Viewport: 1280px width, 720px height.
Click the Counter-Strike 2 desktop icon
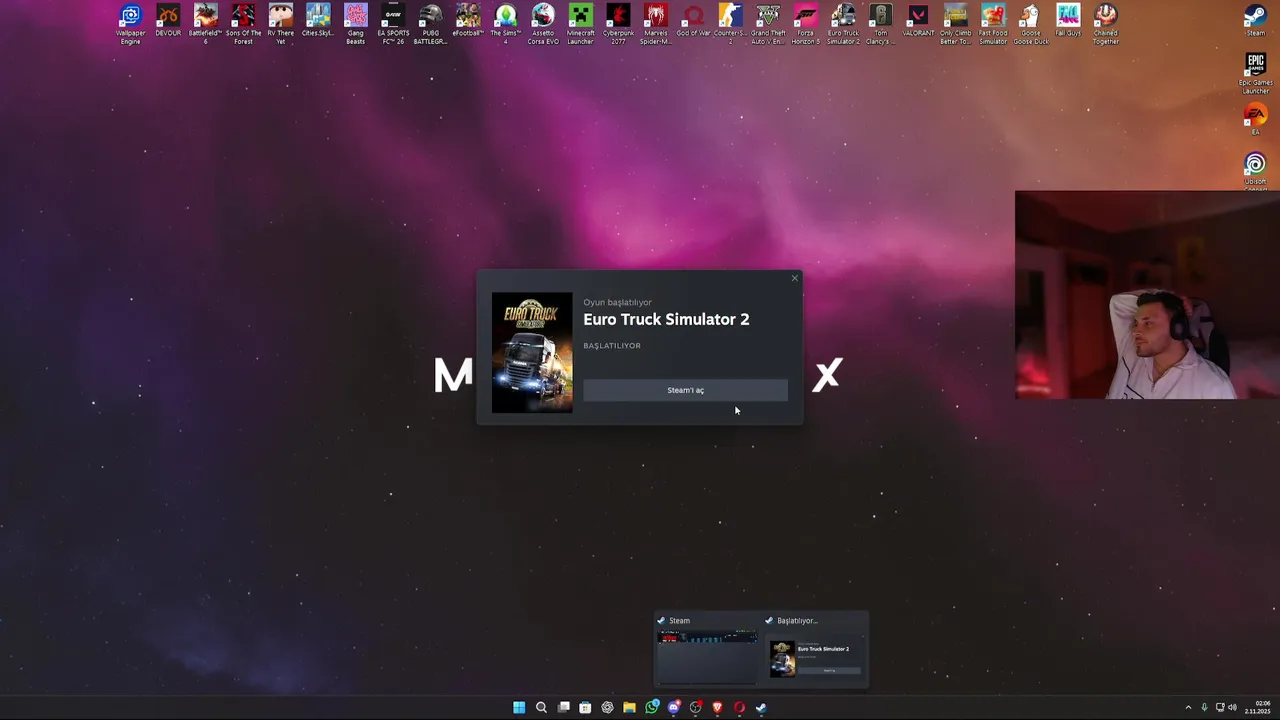tap(730, 24)
